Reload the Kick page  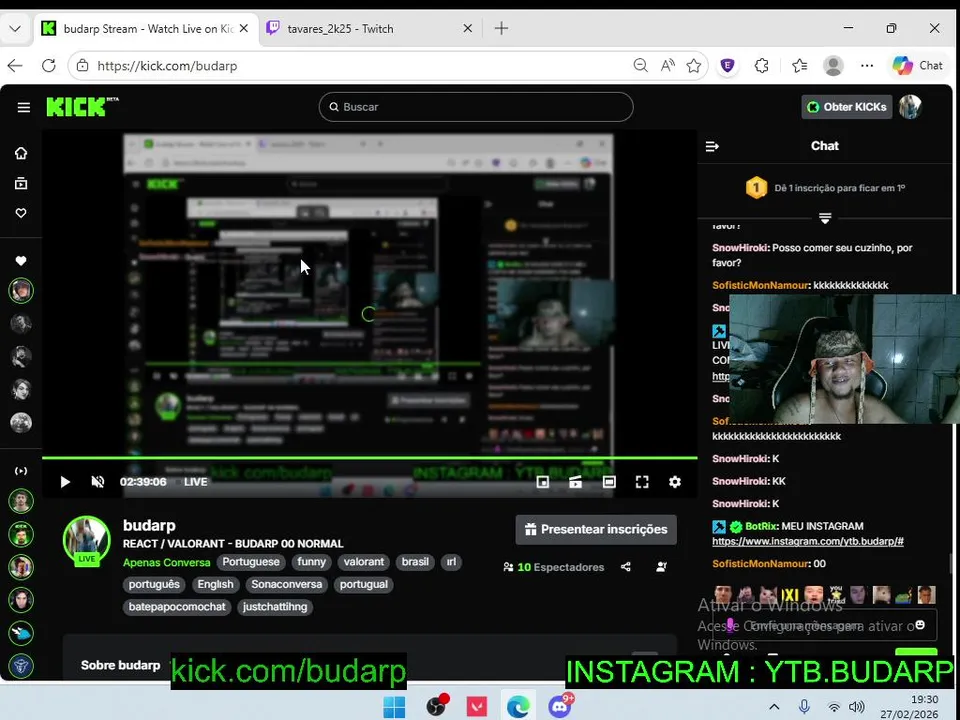click(x=49, y=66)
